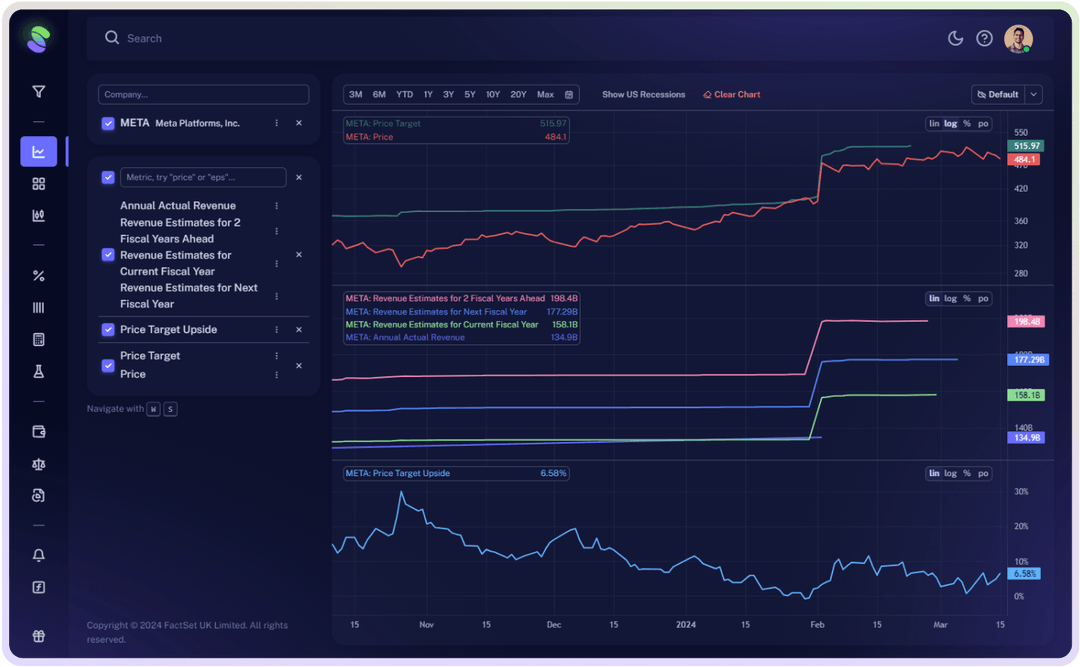Open kebab menu next to Meta Platforms, Inc.

click(277, 123)
